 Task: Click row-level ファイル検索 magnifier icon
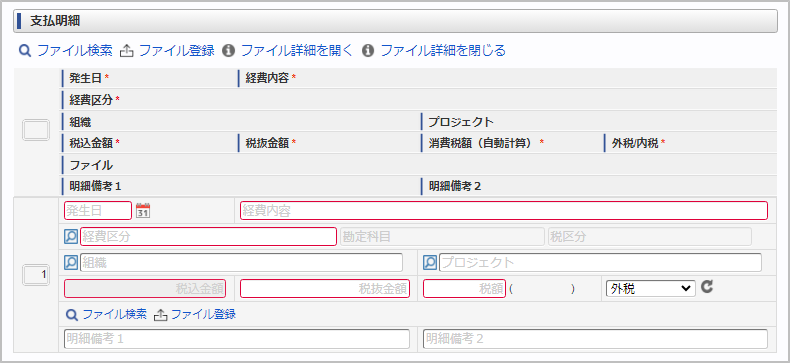(73, 315)
